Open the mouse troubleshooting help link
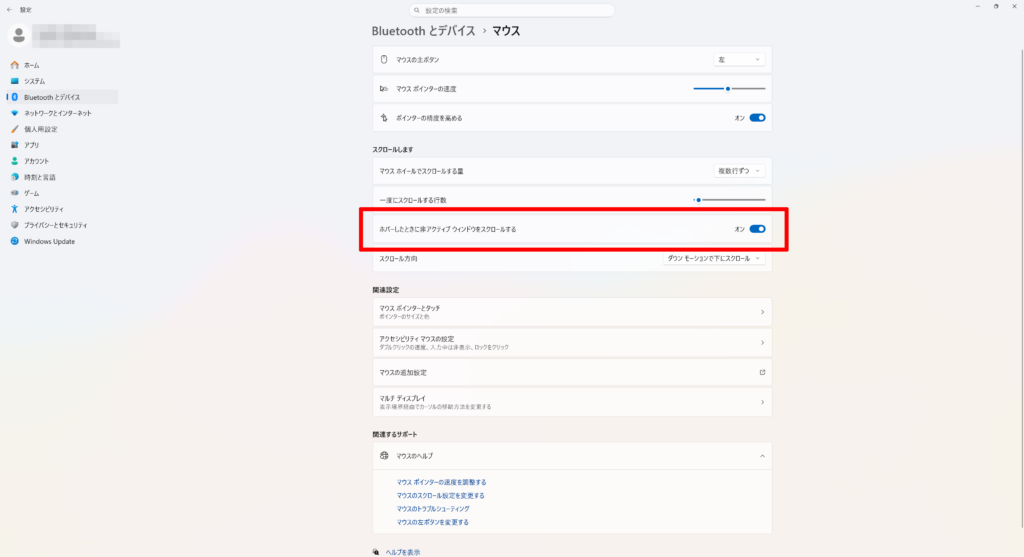 (x=433, y=509)
